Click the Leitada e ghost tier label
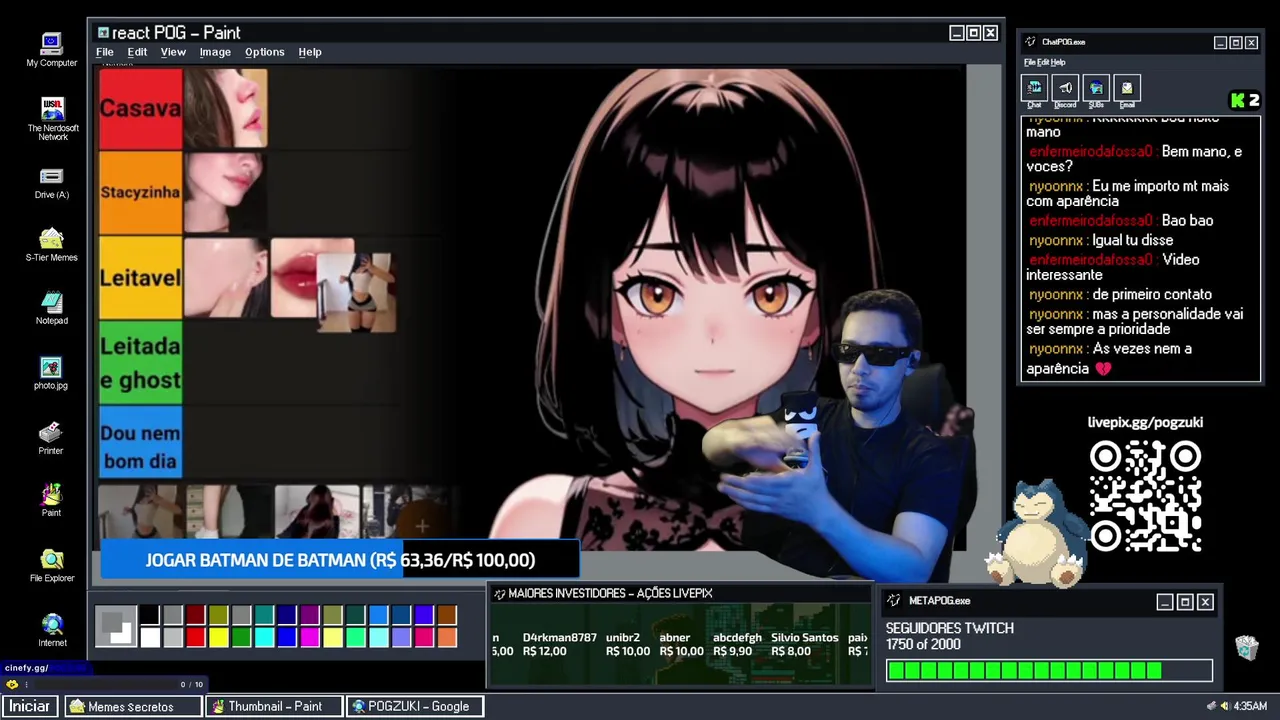The width and height of the screenshot is (1280, 720). point(140,363)
